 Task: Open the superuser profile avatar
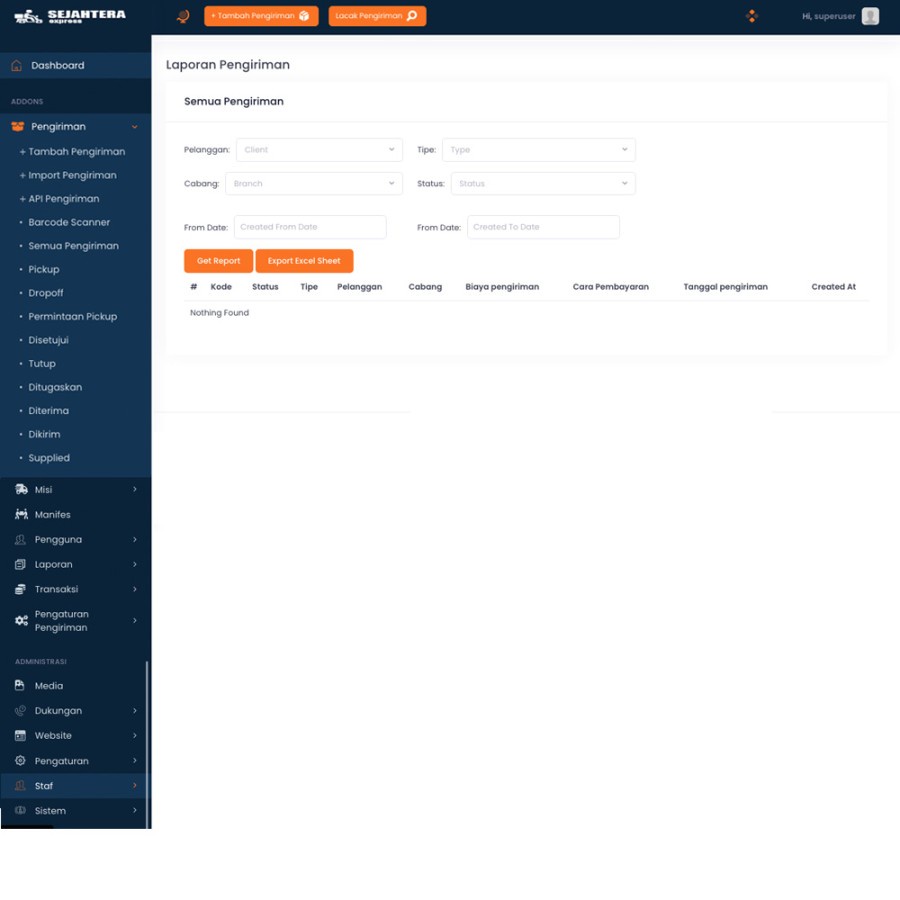[869, 16]
